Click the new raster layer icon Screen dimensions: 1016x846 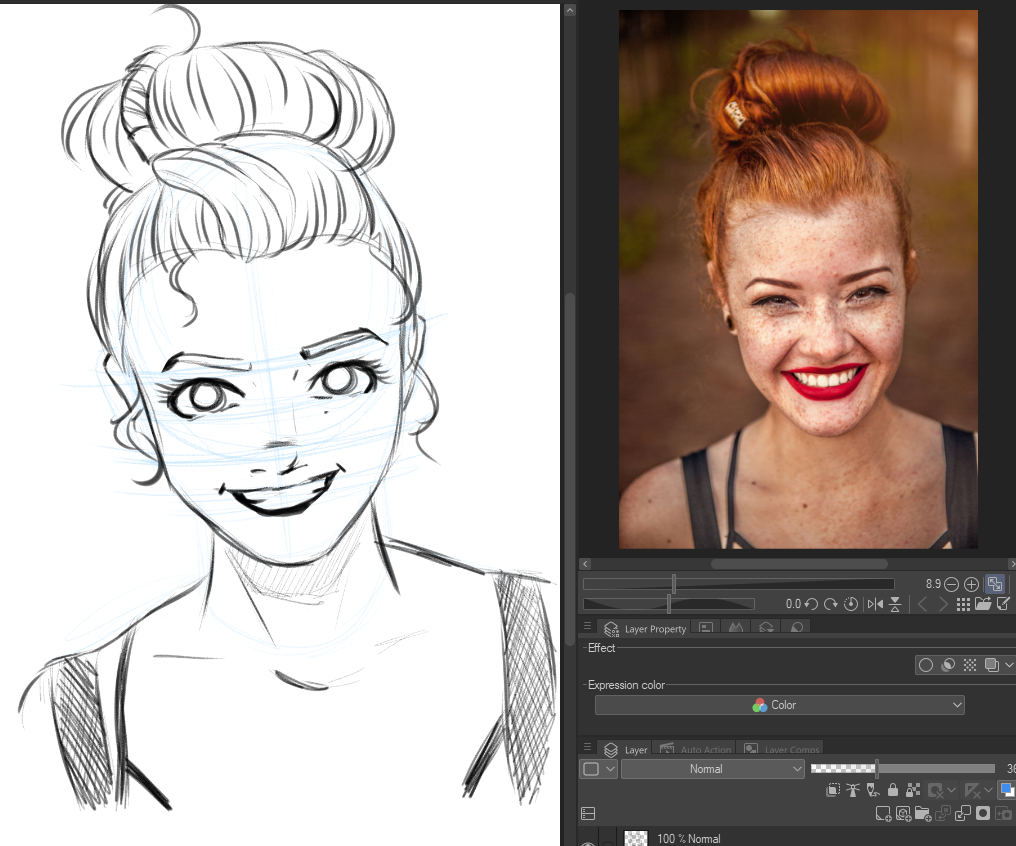[883, 814]
